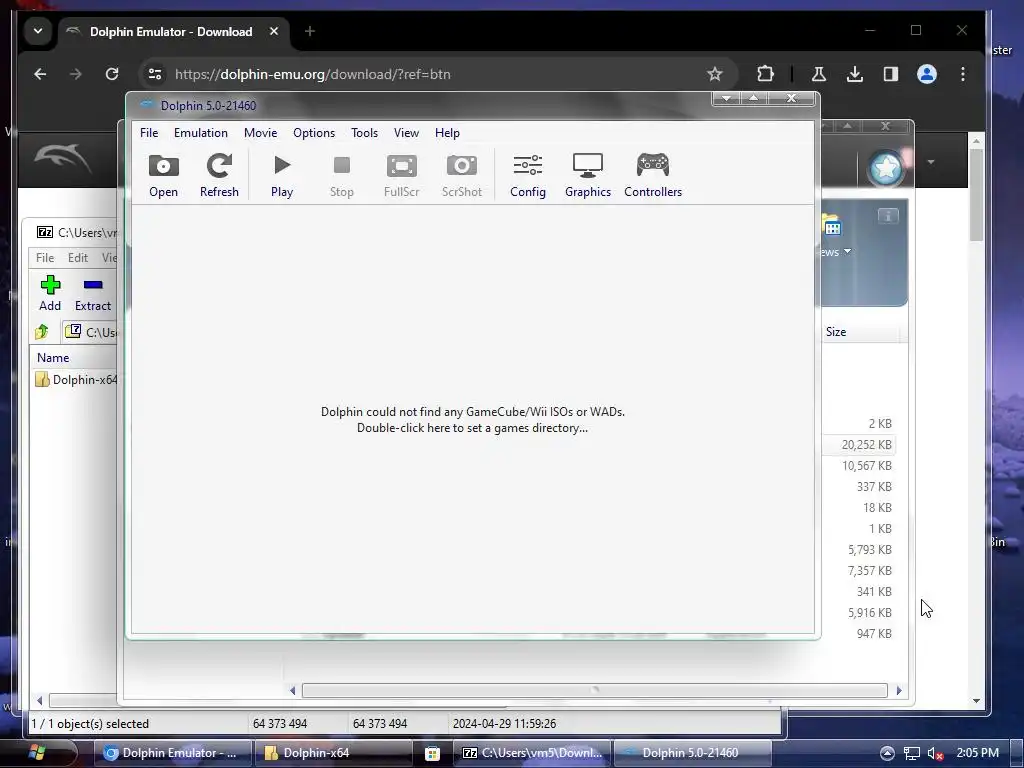Click the muted volume tray icon
The width and height of the screenshot is (1024, 768).
(x=935, y=753)
